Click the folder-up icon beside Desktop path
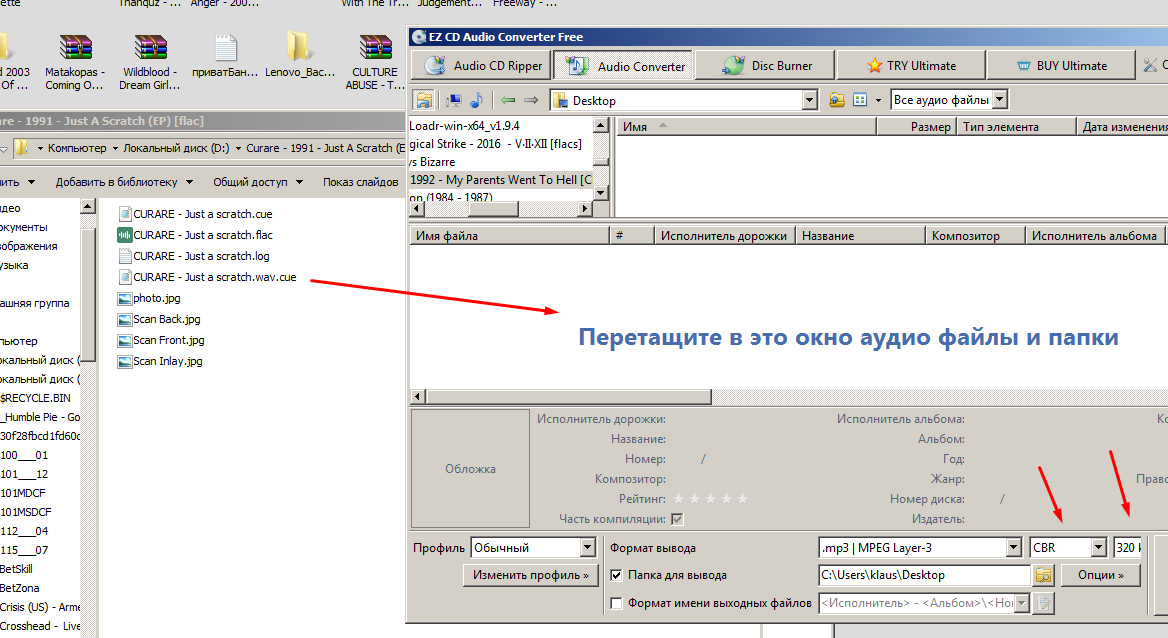The width and height of the screenshot is (1168, 638). click(837, 100)
